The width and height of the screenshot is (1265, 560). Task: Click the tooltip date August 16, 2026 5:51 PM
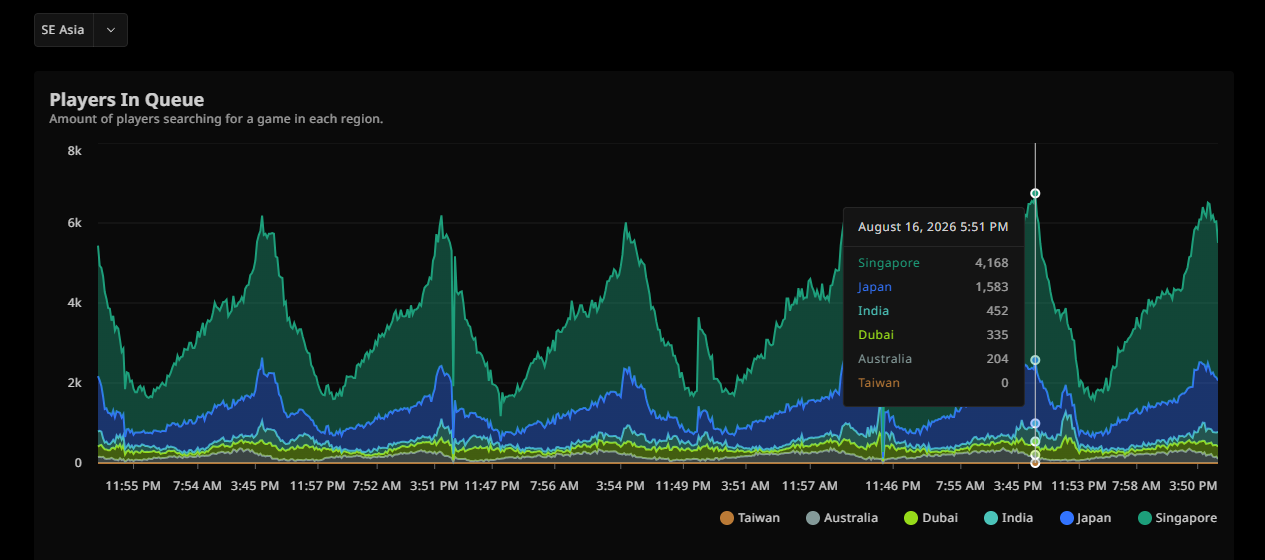coord(933,227)
